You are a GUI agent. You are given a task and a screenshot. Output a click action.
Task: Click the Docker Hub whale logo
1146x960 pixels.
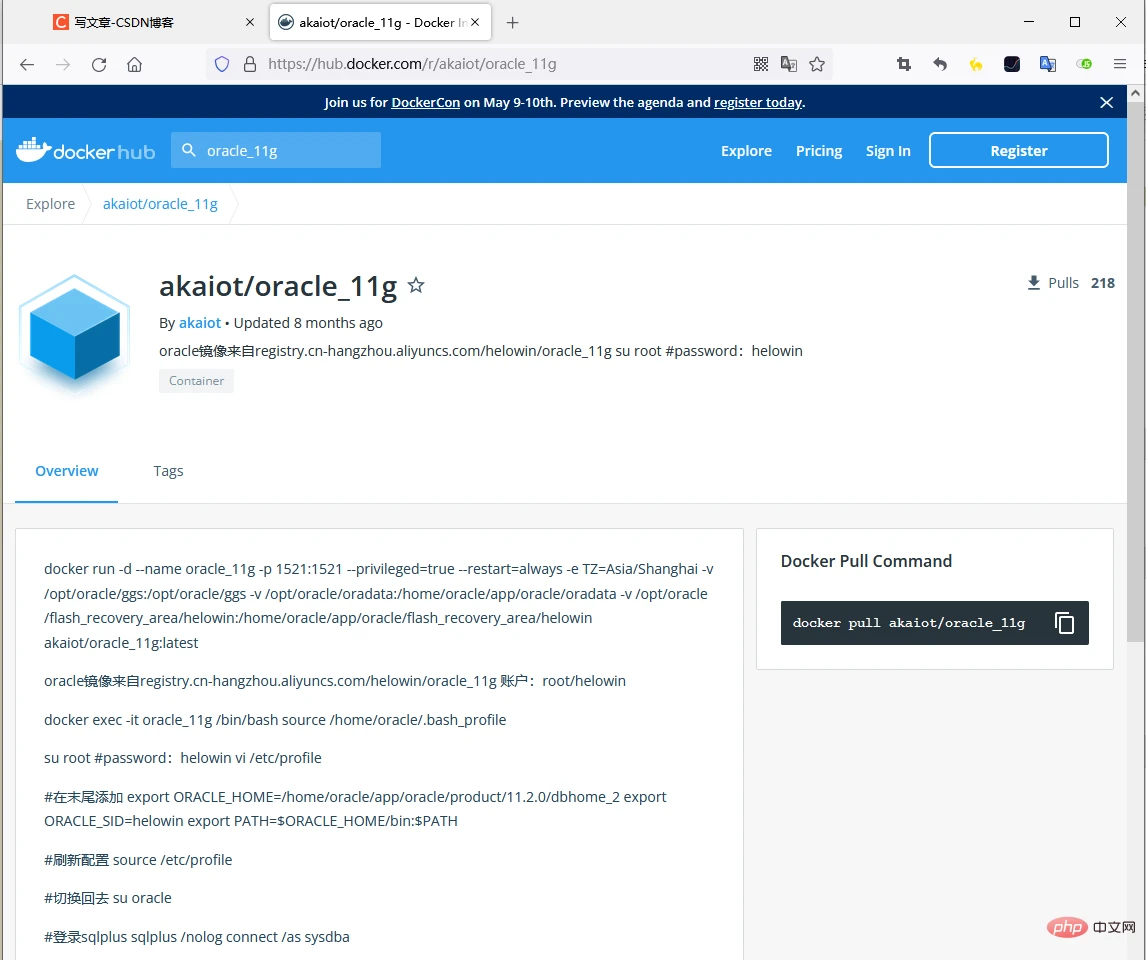[x=86, y=151]
